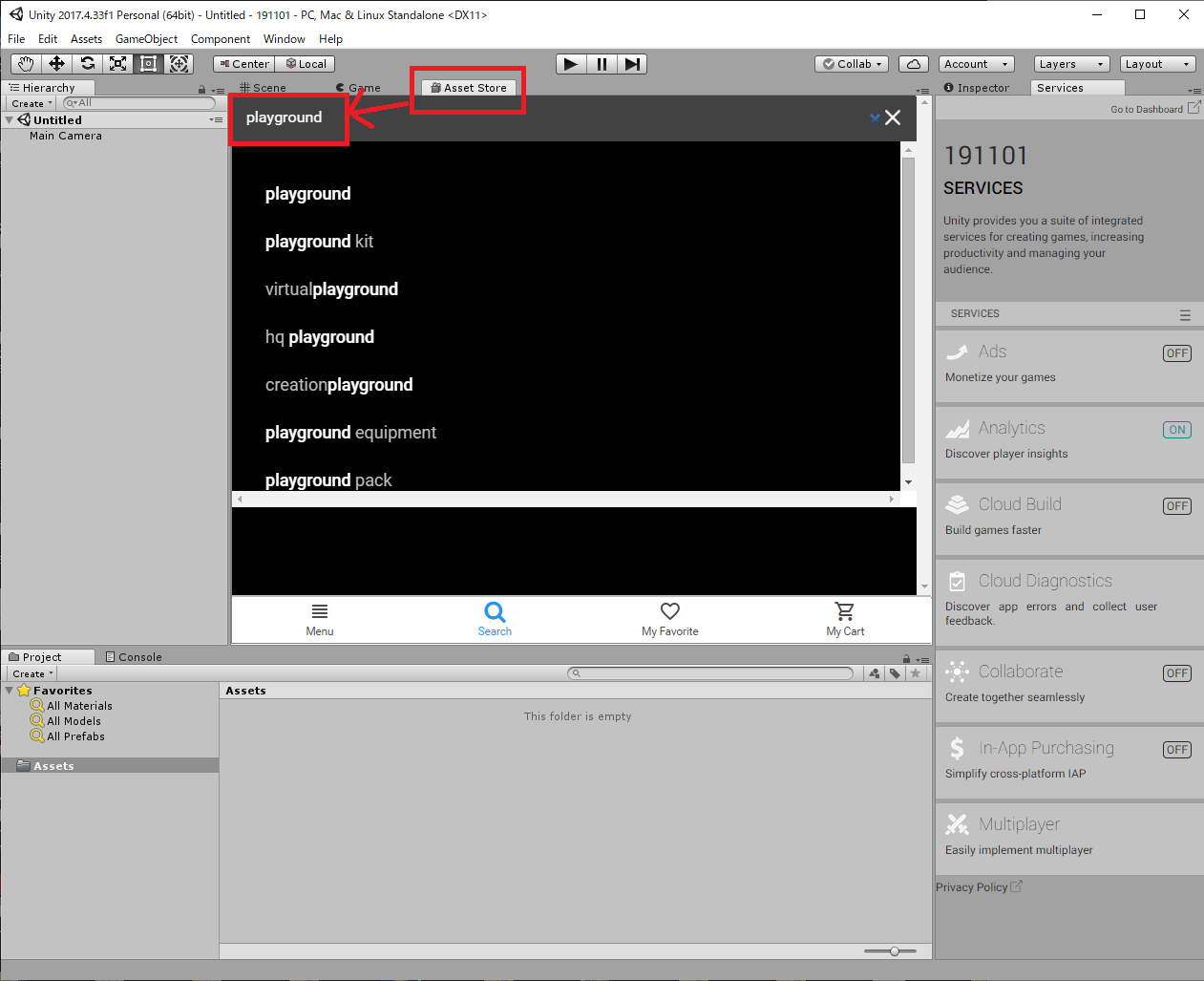Open the Ads service icon
Viewport: 1204px width, 981px height.
pyautogui.click(x=958, y=352)
